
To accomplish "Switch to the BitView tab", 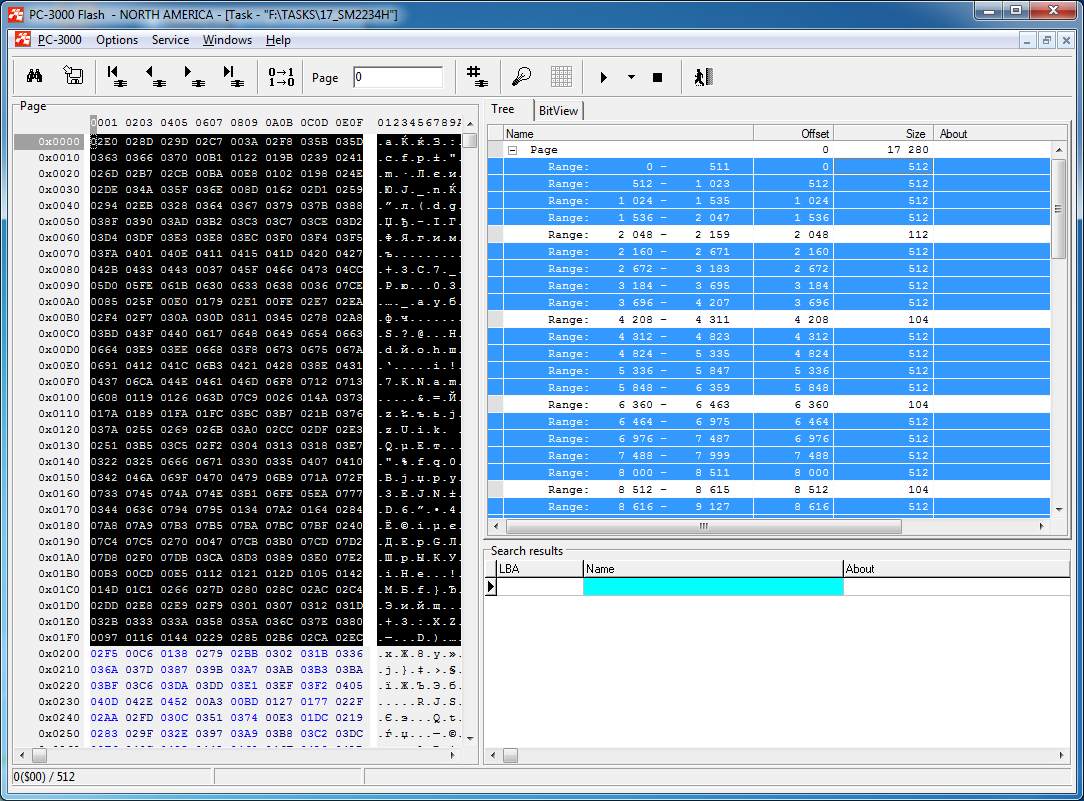I will point(558,111).
